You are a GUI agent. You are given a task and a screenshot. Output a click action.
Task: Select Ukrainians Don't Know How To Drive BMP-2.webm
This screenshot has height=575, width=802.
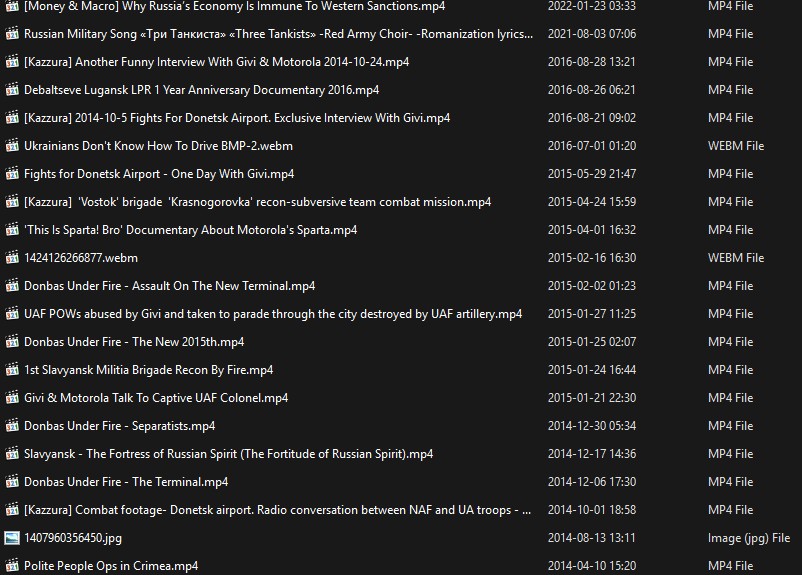tap(159, 146)
